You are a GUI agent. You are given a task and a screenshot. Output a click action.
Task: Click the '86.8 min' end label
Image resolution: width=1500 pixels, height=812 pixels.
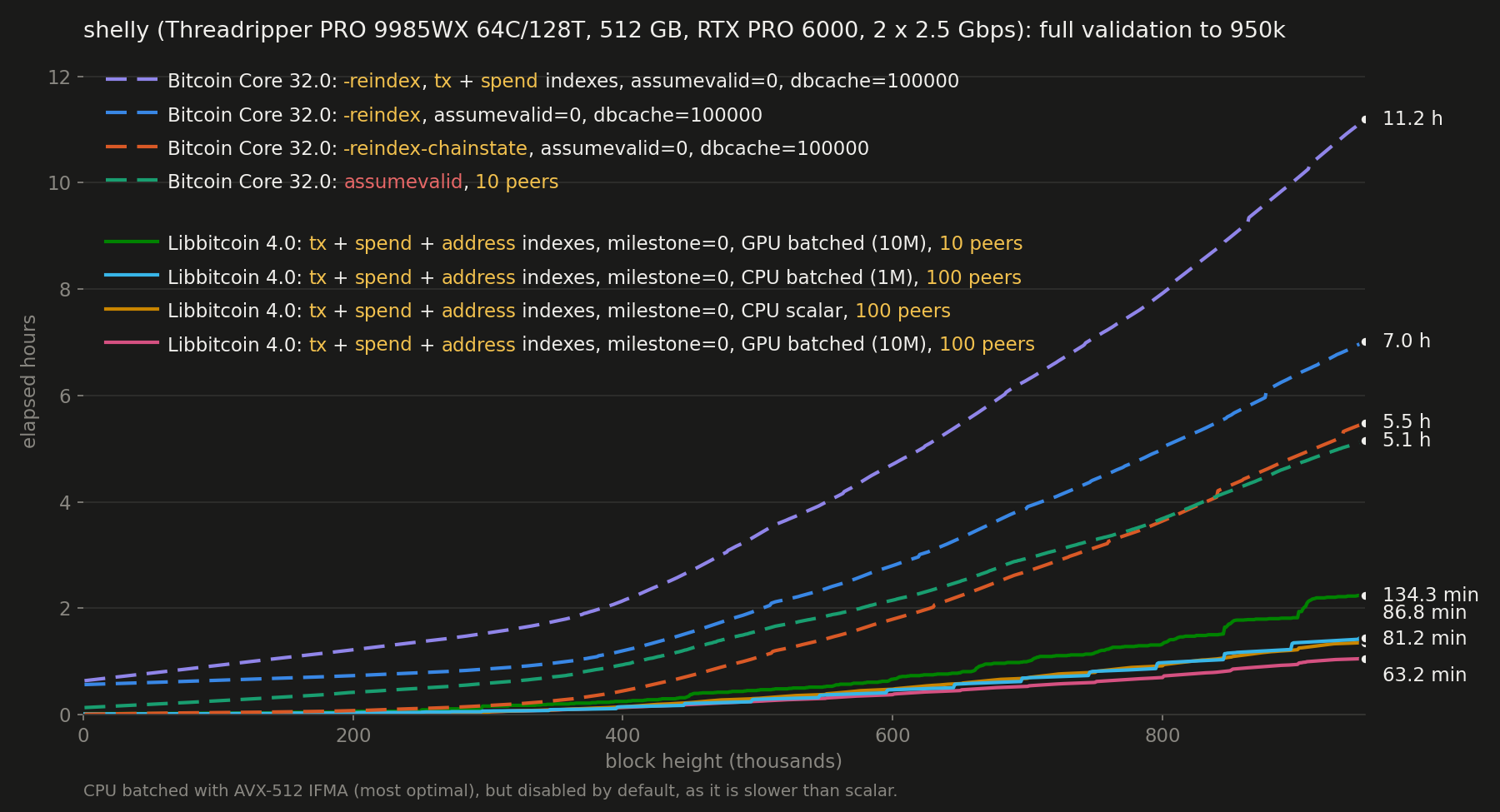tap(1424, 613)
